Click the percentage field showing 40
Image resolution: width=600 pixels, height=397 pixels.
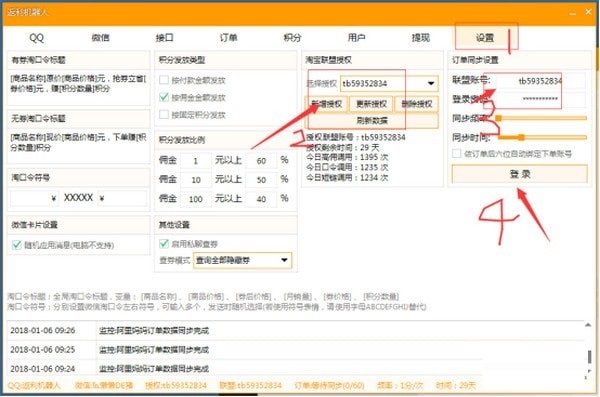(x=261, y=199)
